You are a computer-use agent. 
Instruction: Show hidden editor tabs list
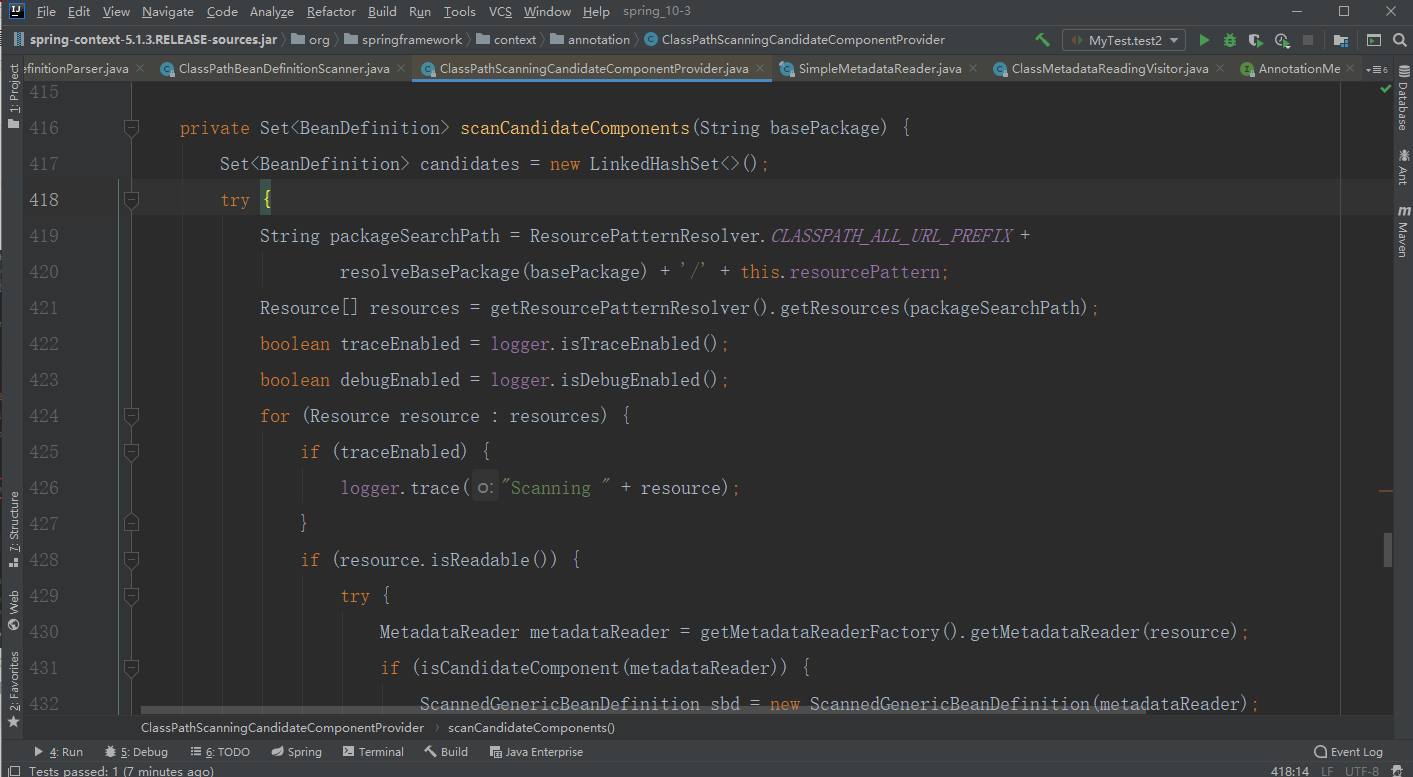pyautogui.click(x=1379, y=69)
